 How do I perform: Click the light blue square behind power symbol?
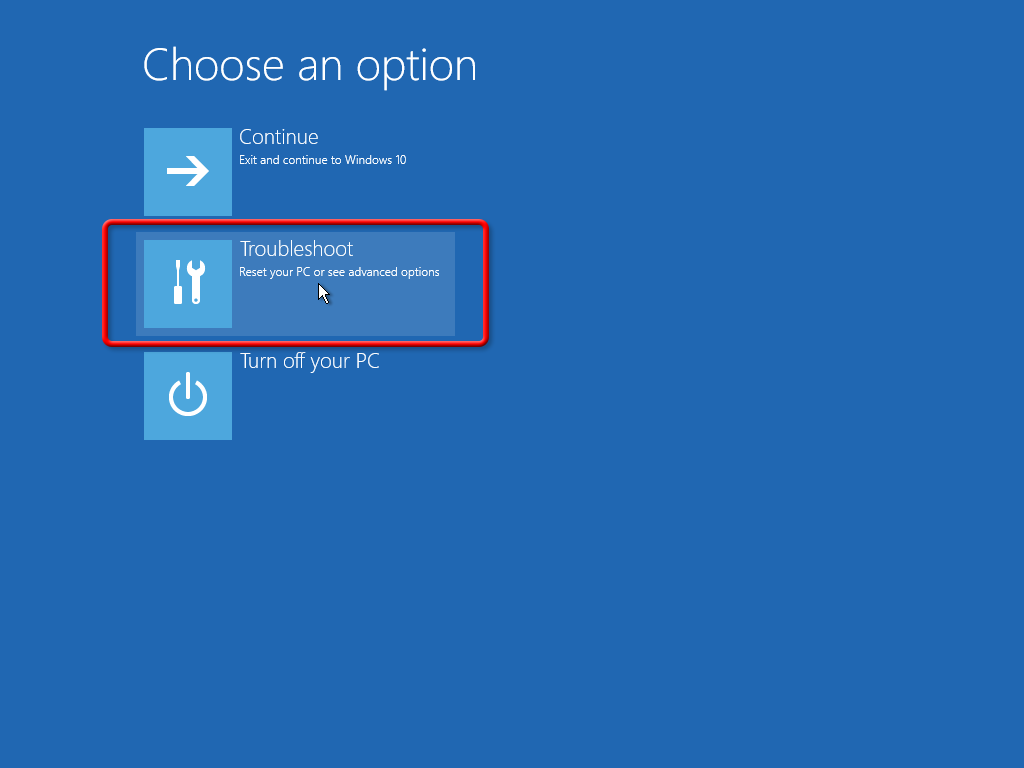(188, 396)
